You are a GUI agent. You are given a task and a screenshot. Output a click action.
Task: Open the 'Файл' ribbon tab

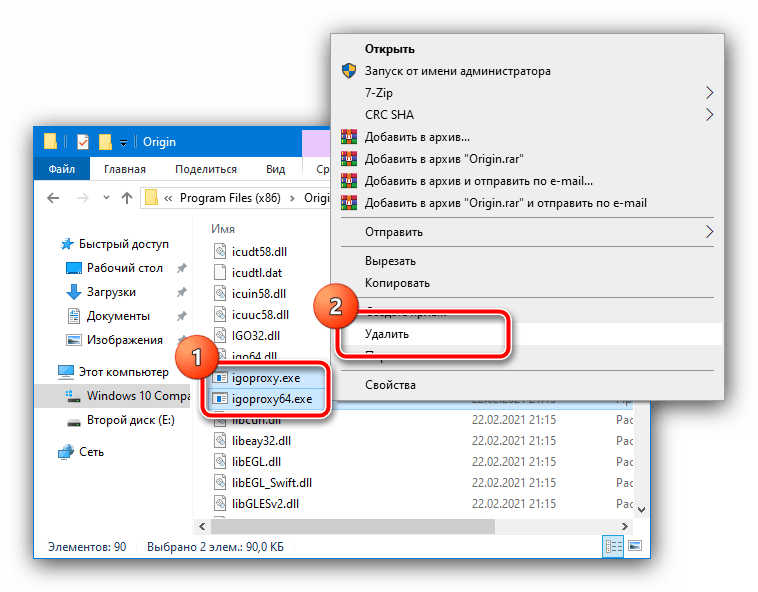(x=61, y=169)
